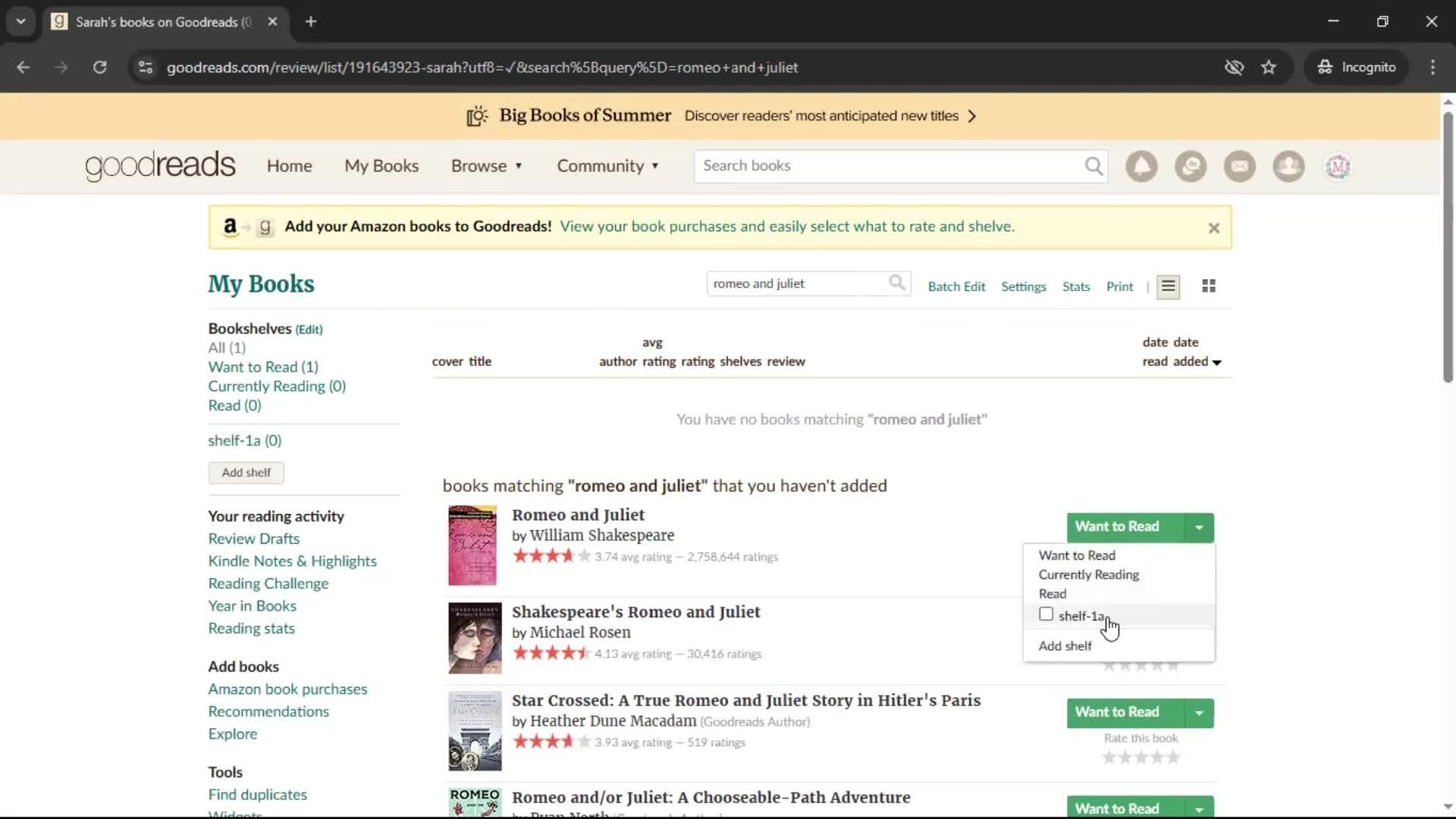This screenshot has height=819, width=1456.
Task: Click Want to Read button for Star Crossed
Action: pyautogui.click(x=1125, y=713)
